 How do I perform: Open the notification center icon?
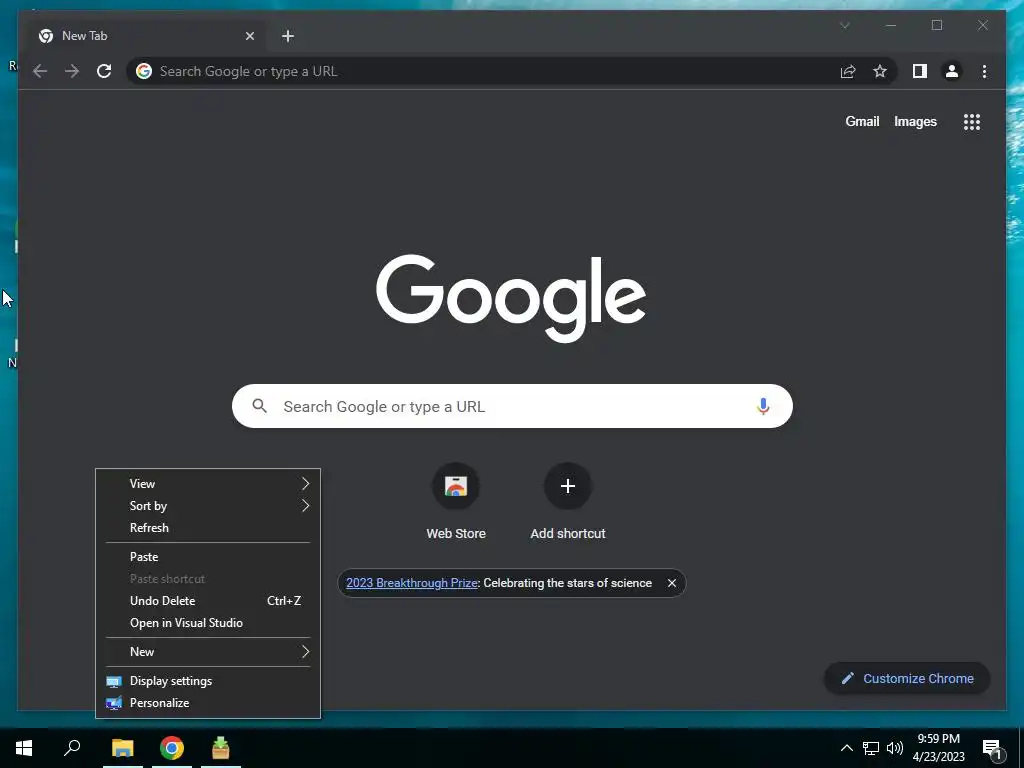(x=993, y=748)
